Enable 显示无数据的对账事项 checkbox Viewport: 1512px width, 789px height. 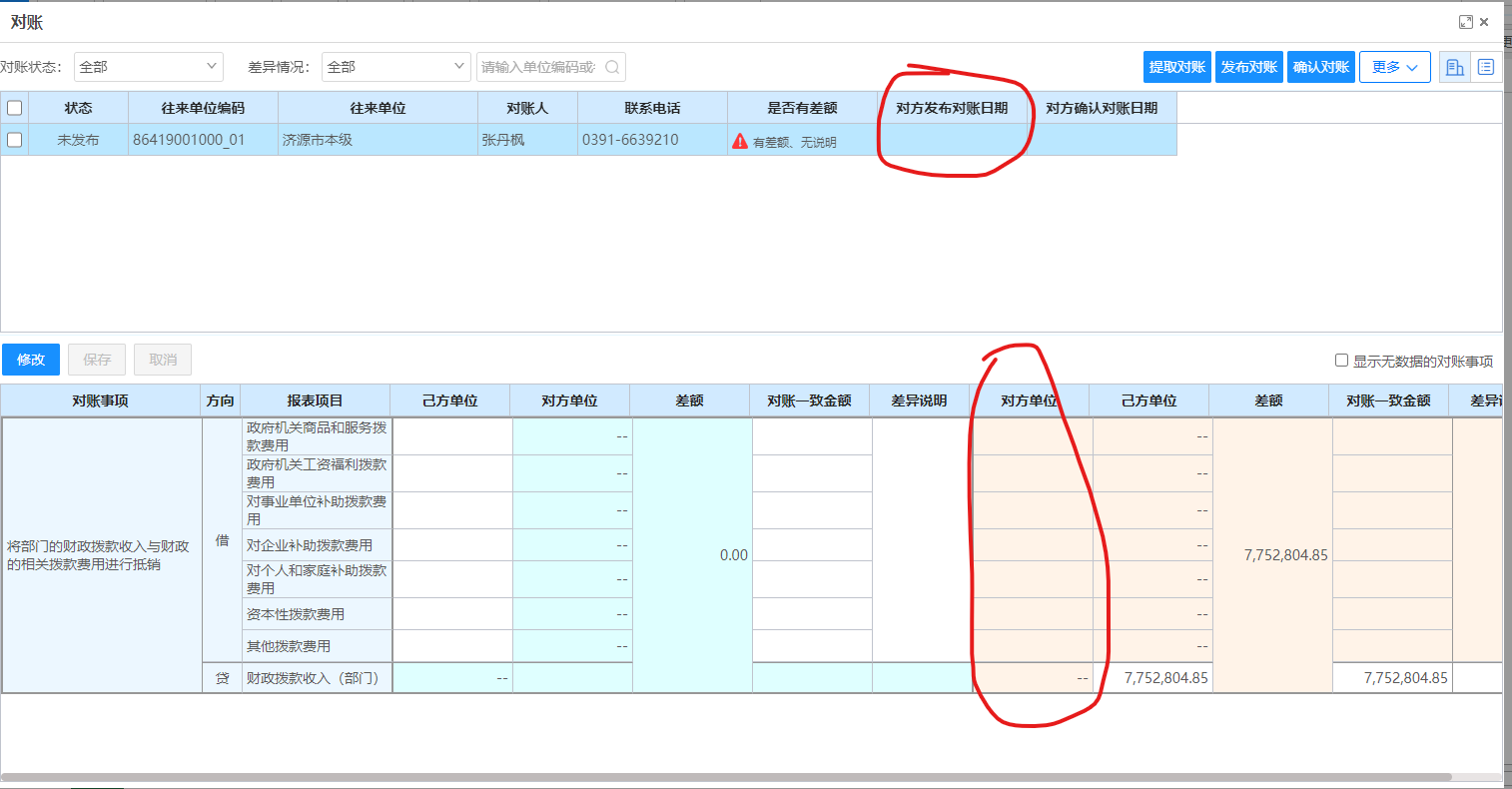[x=1342, y=361]
